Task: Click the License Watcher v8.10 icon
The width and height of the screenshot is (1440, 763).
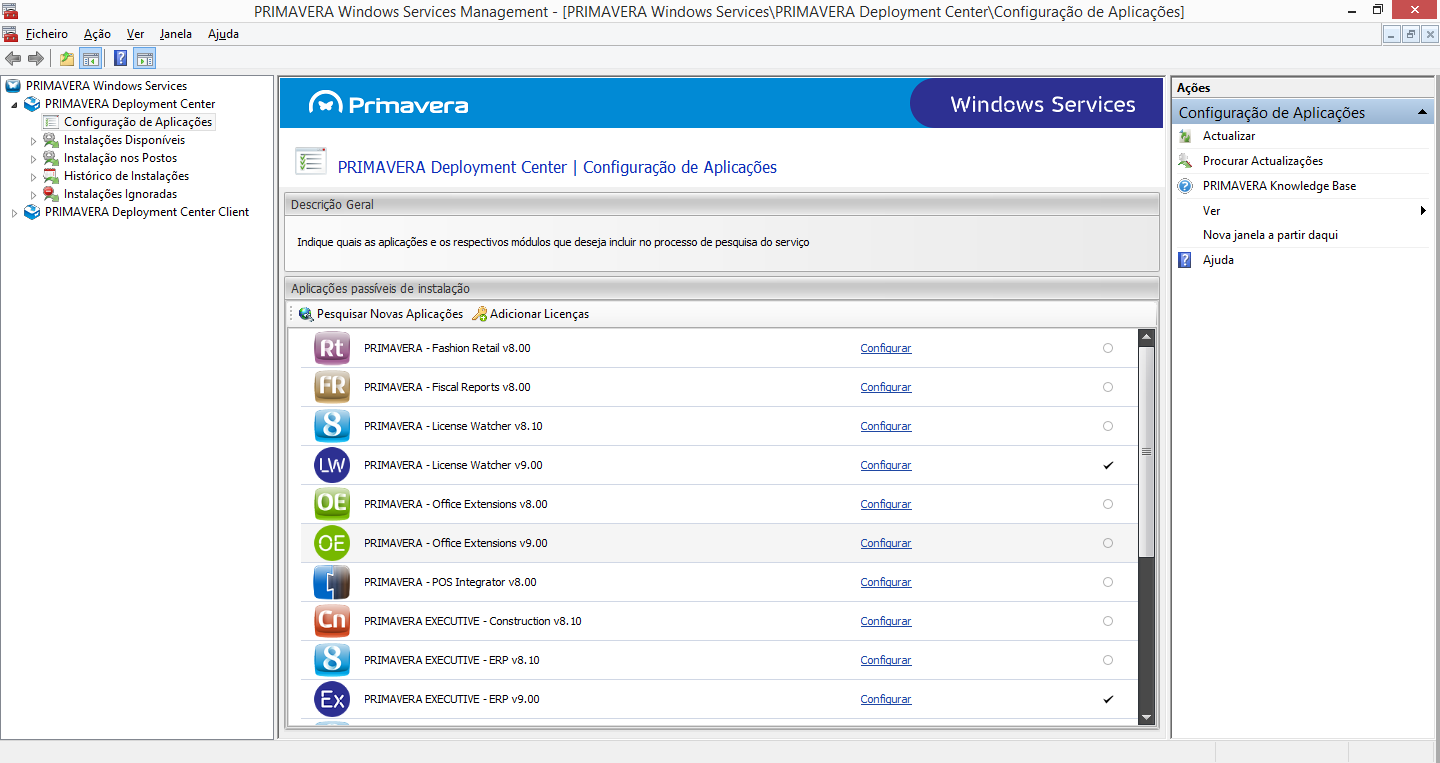Action: coord(332,426)
